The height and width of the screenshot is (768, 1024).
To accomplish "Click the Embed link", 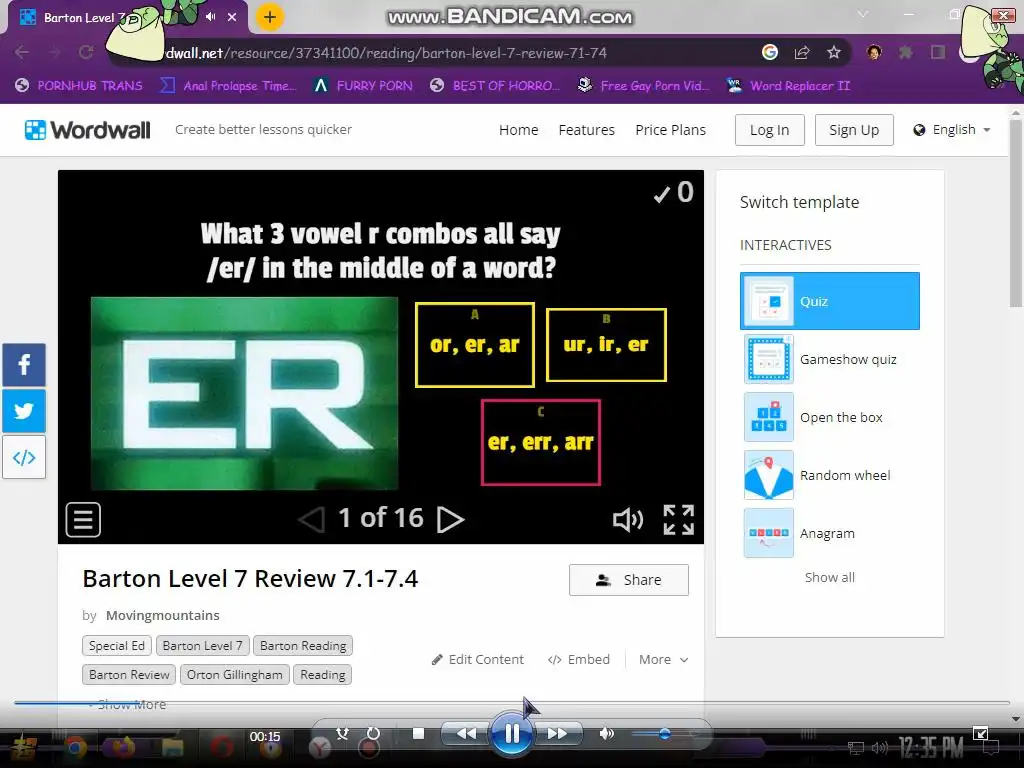I will 579,660.
